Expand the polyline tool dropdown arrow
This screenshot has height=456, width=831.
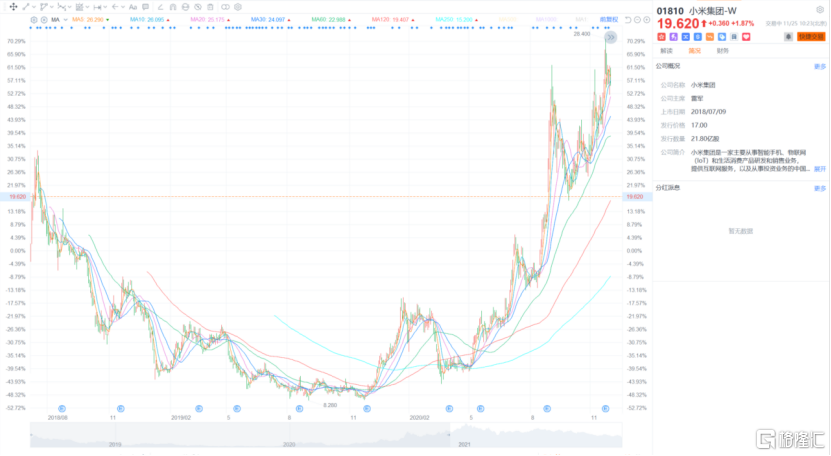pos(51,7)
